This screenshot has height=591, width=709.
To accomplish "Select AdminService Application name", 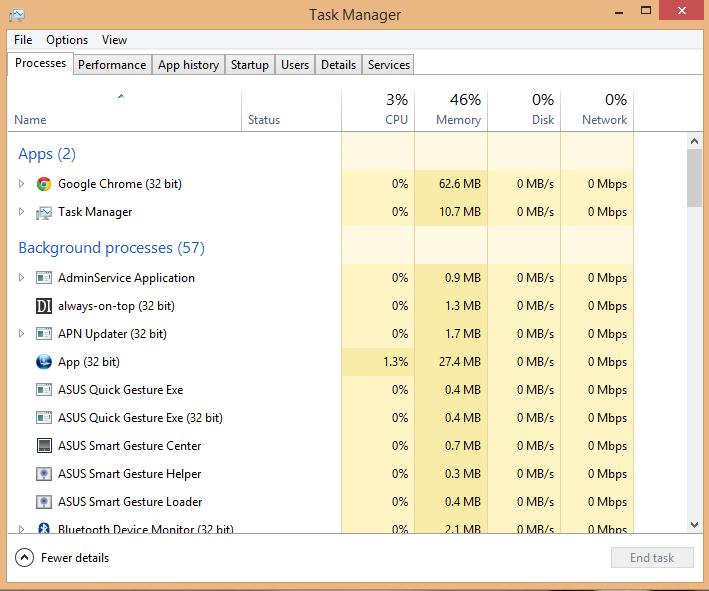I will (x=126, y=278).
